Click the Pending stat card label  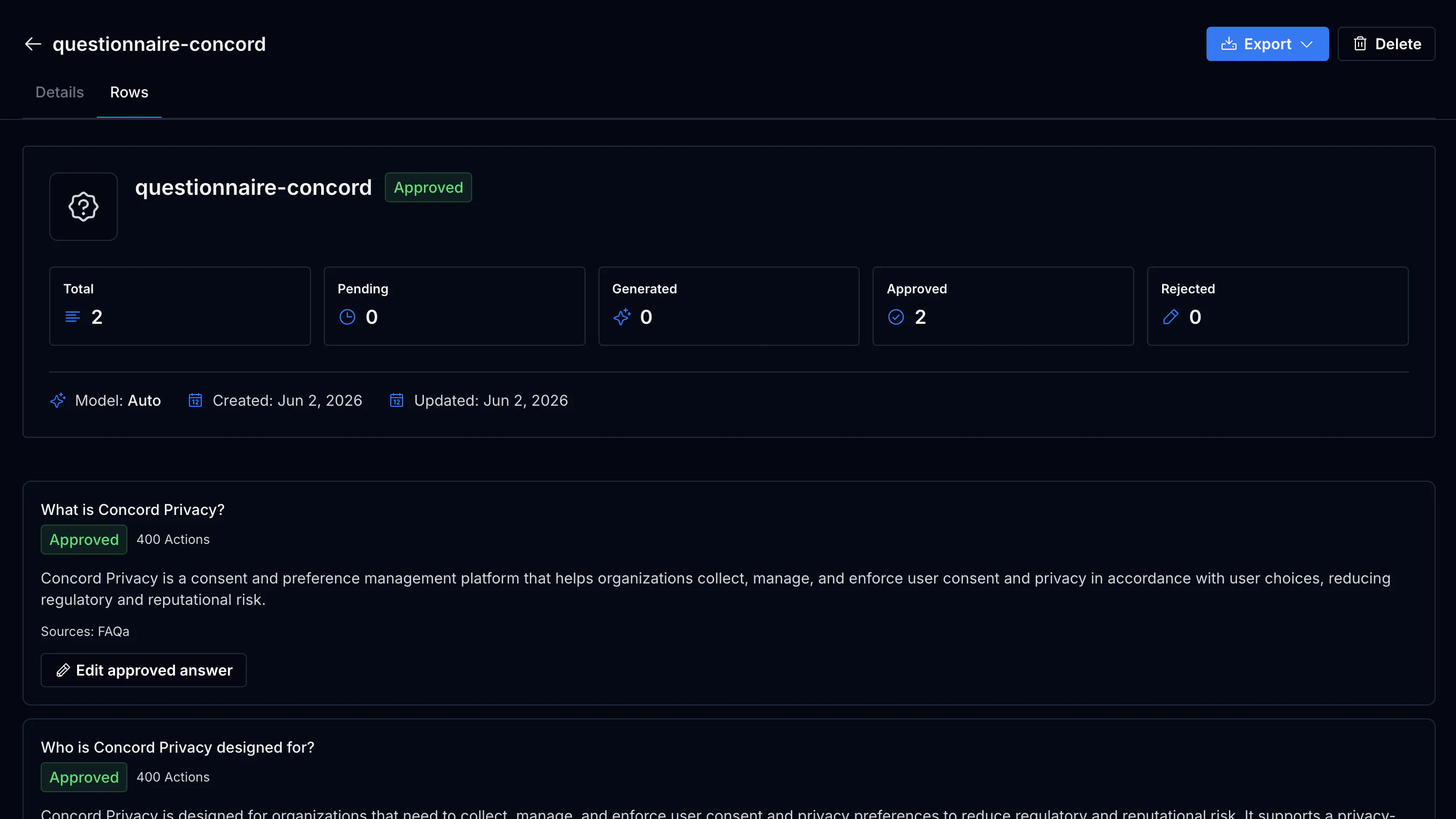(363, 289)
